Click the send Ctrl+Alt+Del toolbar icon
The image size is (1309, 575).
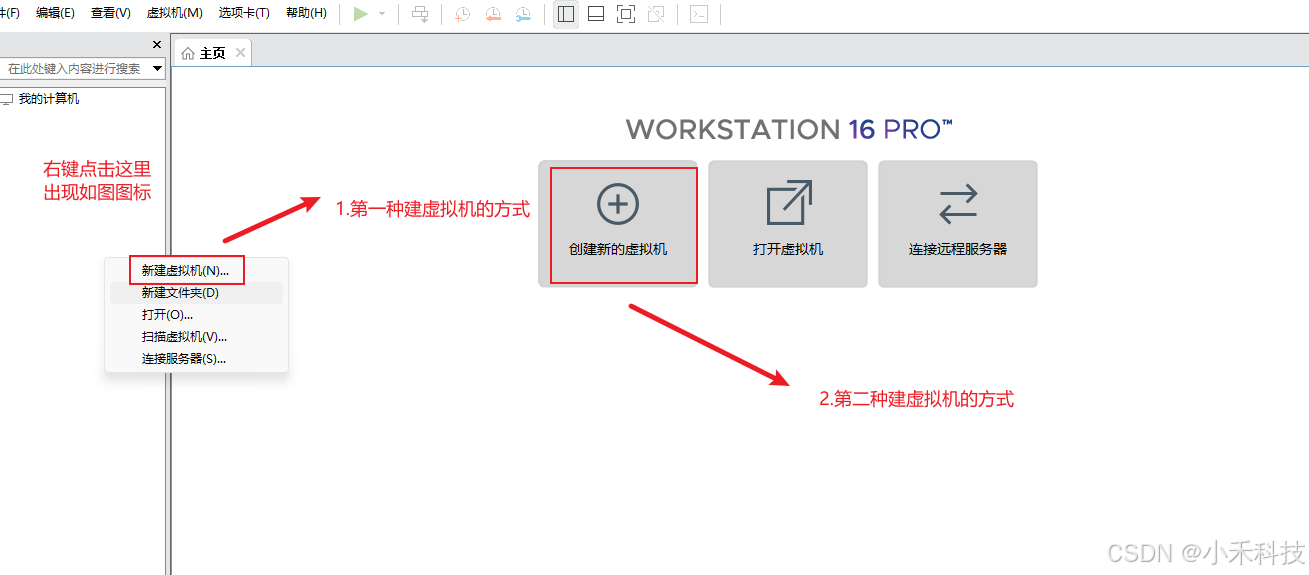coord(421,14)
